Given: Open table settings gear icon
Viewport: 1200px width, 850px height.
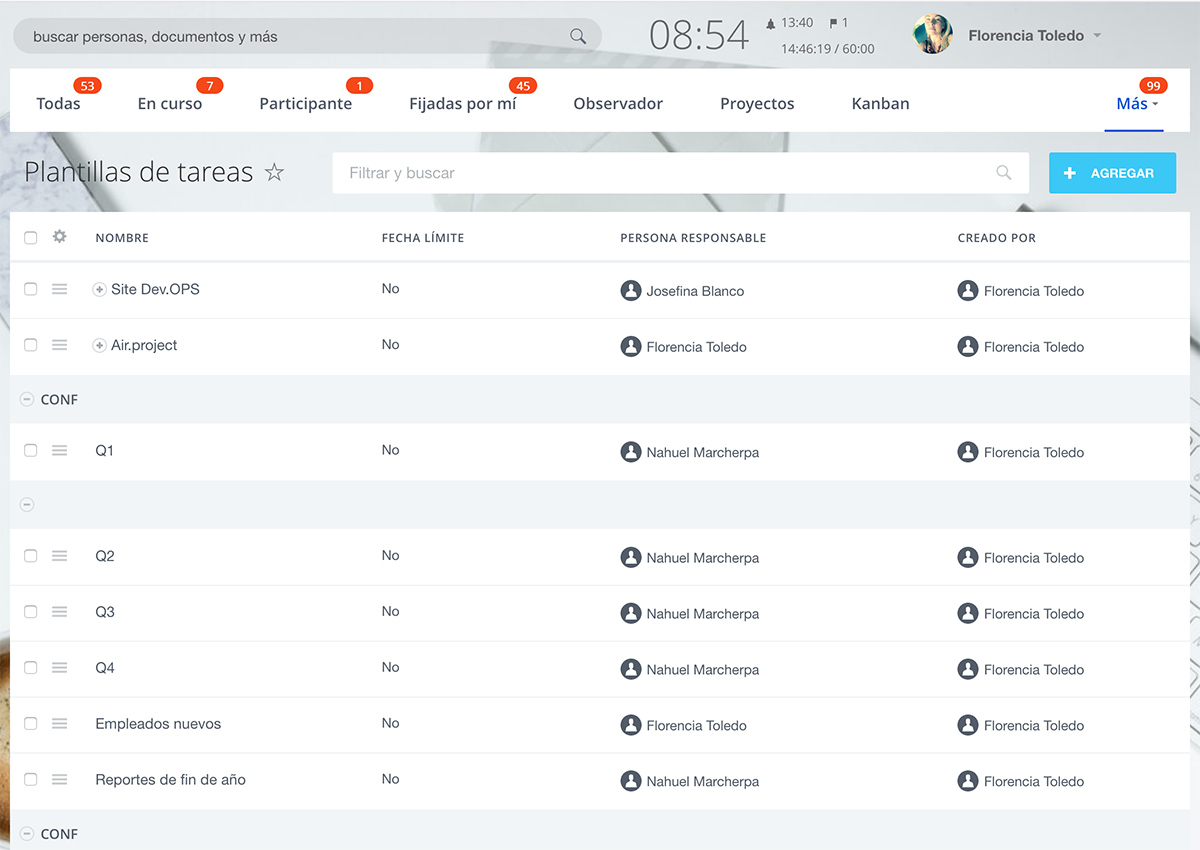Looking at the screenshot, I should [x=59, y=237].
